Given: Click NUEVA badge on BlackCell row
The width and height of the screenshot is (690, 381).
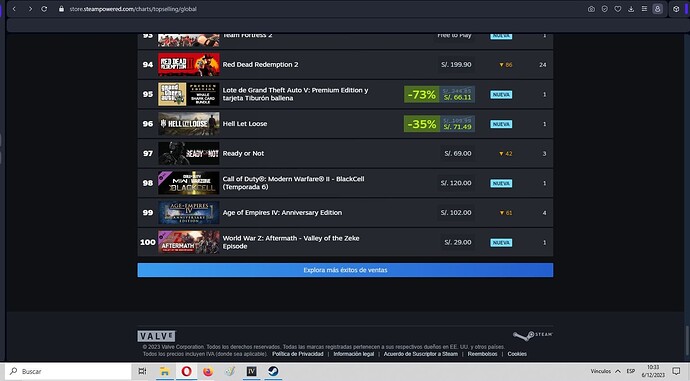Looking at the screenshot, I should click(501, 183).
